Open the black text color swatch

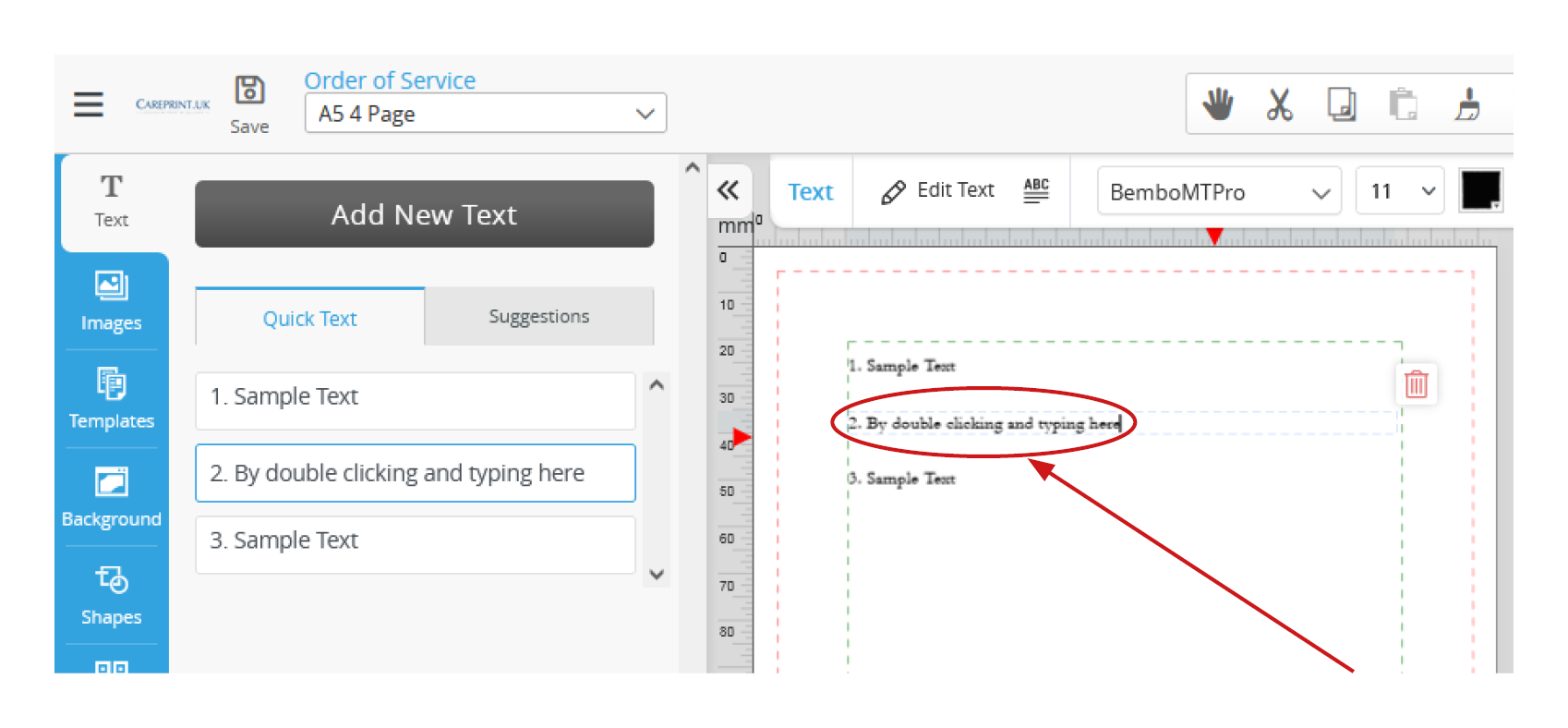click(1480, 190)
